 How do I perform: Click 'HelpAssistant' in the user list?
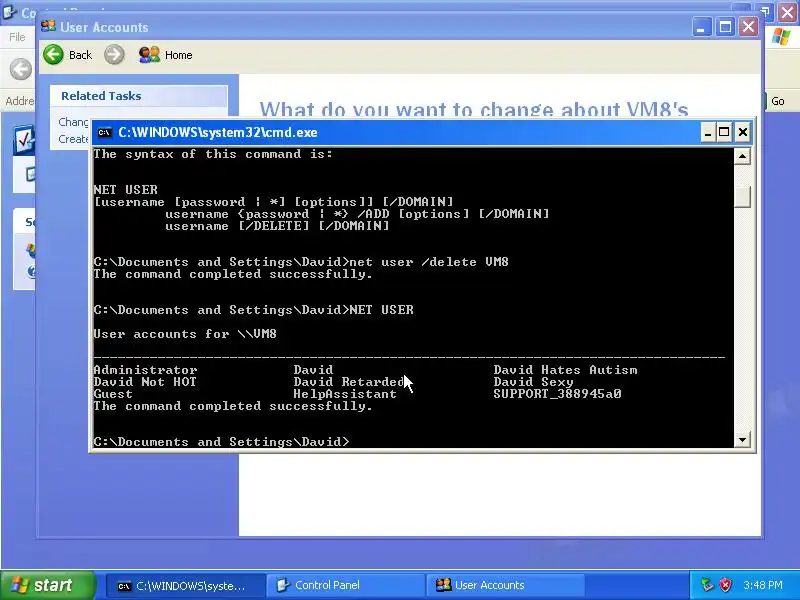point(345,394)
